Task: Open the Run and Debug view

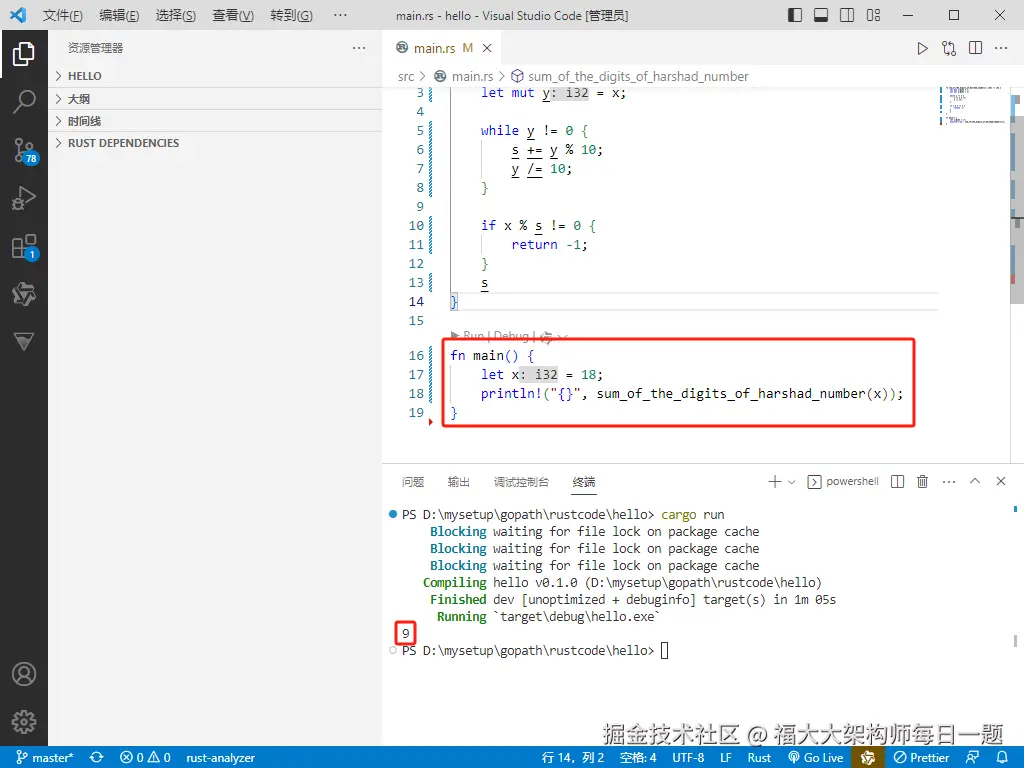Action: click(24, 198)
